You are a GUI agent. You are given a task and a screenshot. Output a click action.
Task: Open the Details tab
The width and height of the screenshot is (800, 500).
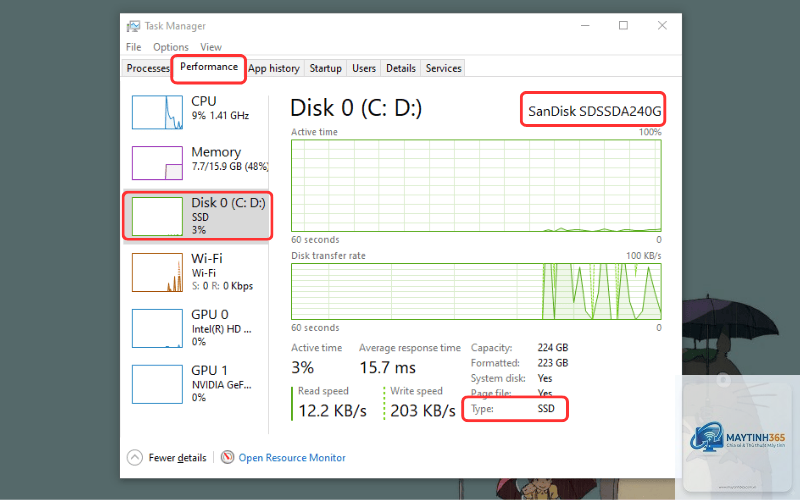click(x=401, y=68)
